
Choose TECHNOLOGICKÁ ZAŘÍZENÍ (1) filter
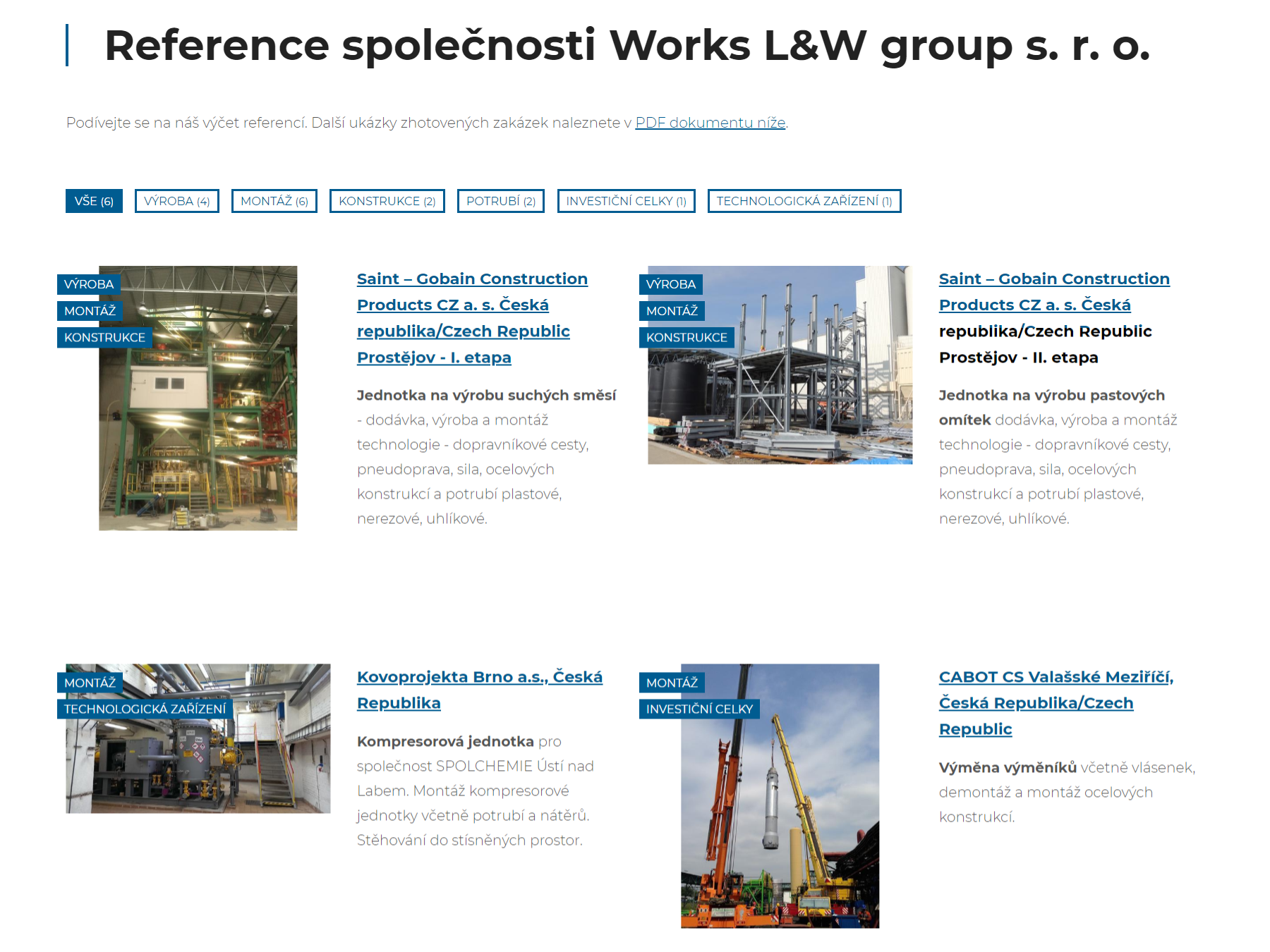click(804, 201)
